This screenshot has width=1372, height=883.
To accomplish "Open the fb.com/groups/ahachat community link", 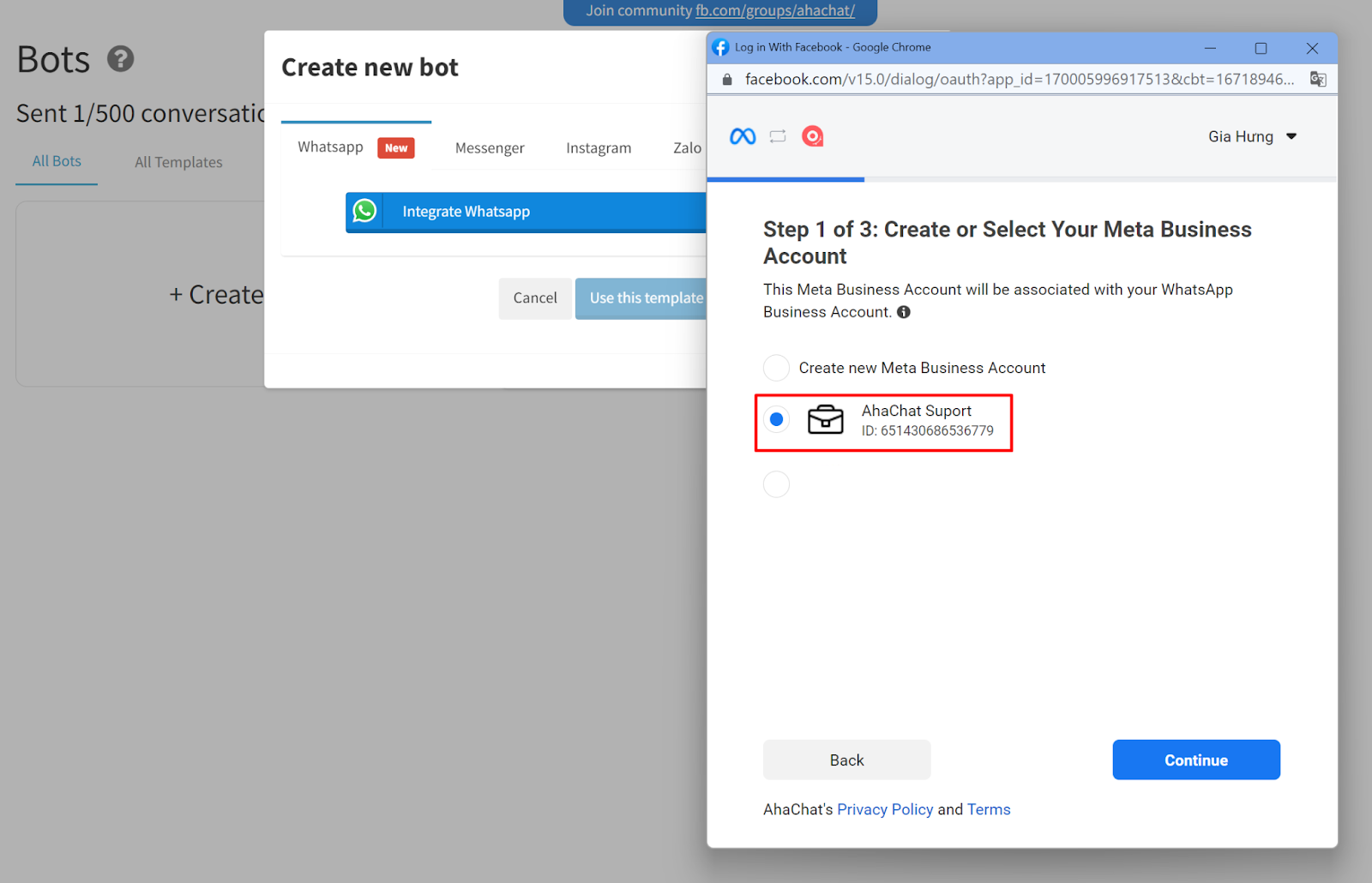I will [775, 11].
